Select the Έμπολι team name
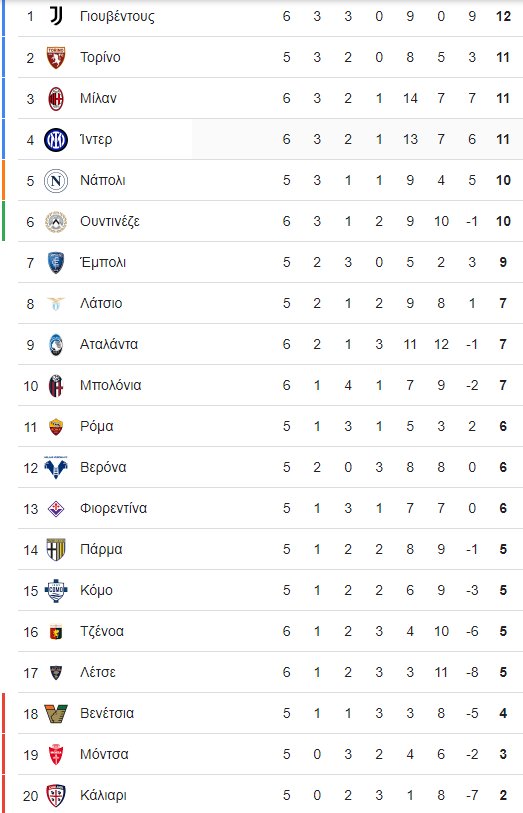Image resolution: width=523 pixels, height=813 pixels. 103,262
